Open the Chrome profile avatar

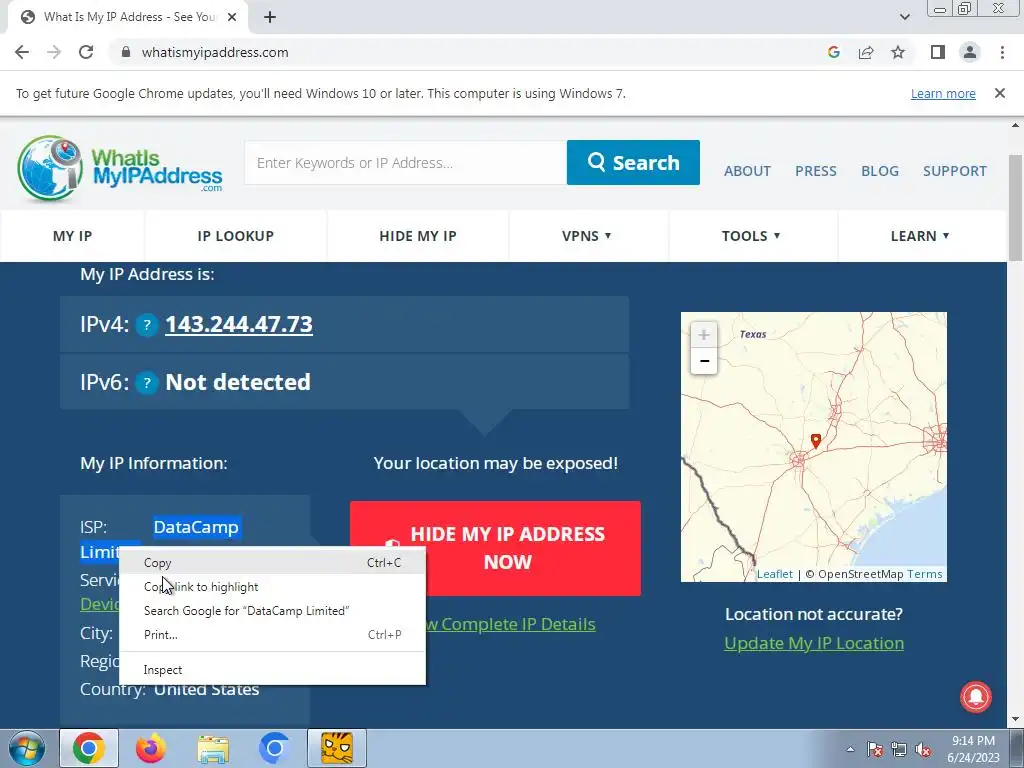[x=970, y=52]
